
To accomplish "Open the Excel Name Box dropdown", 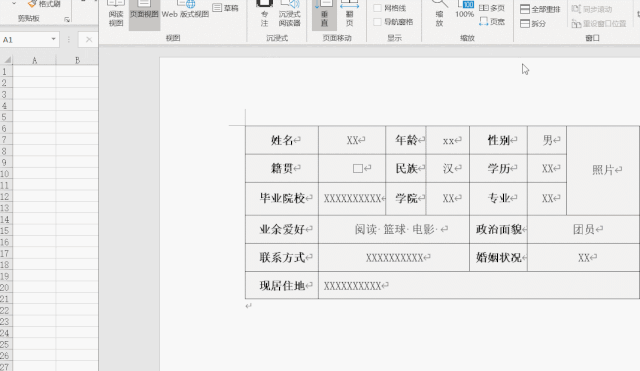I will click(53, 39).
